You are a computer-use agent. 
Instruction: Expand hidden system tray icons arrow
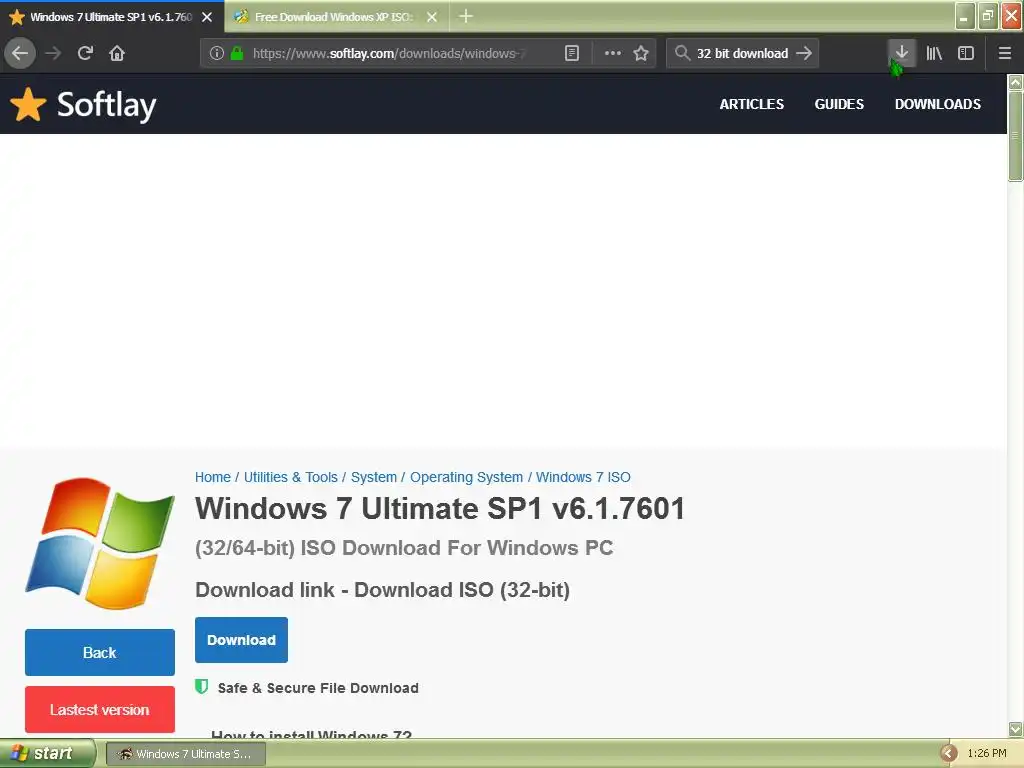[x=948, y=754]
